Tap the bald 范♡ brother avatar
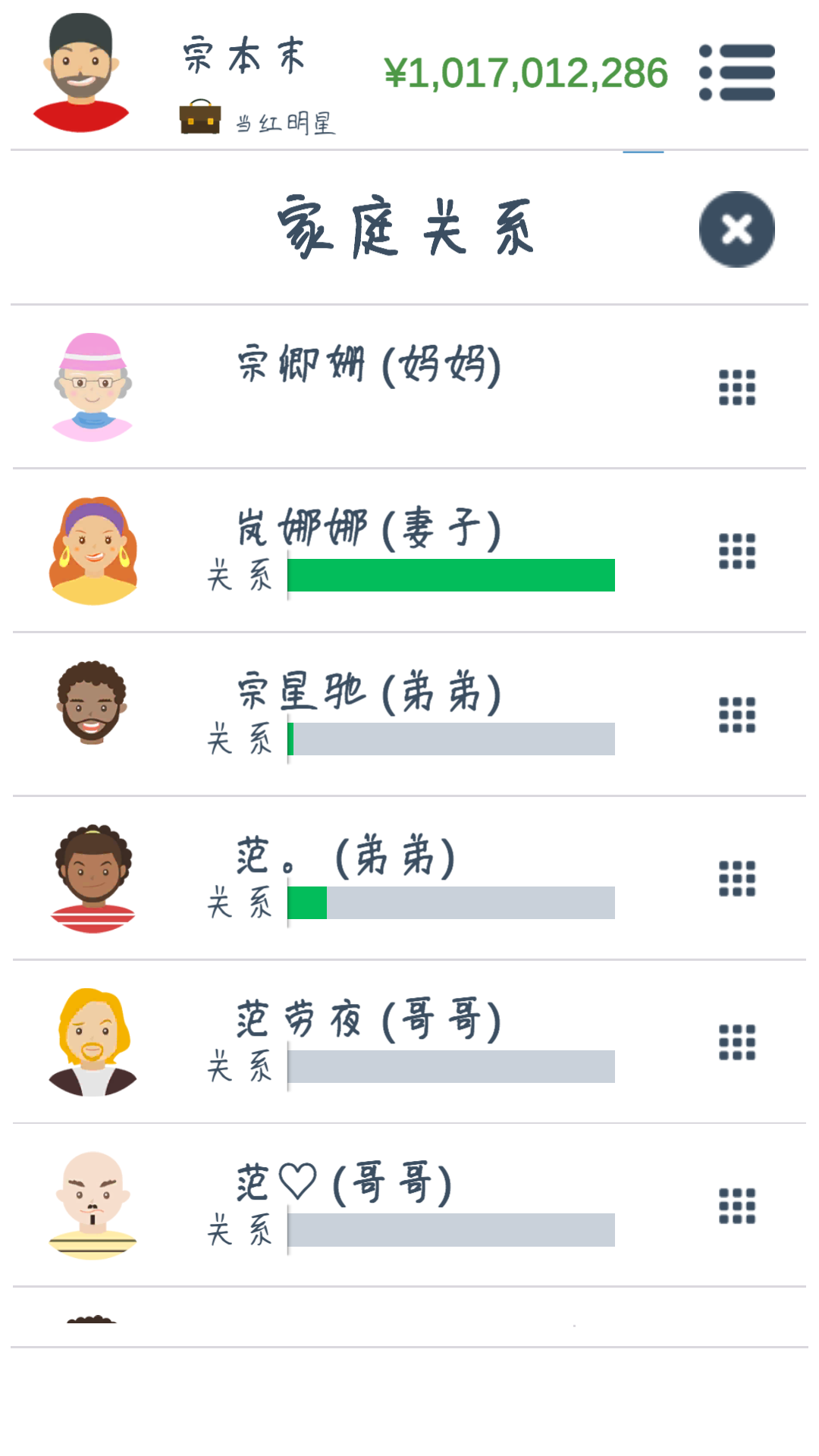 click(93, 1206)
